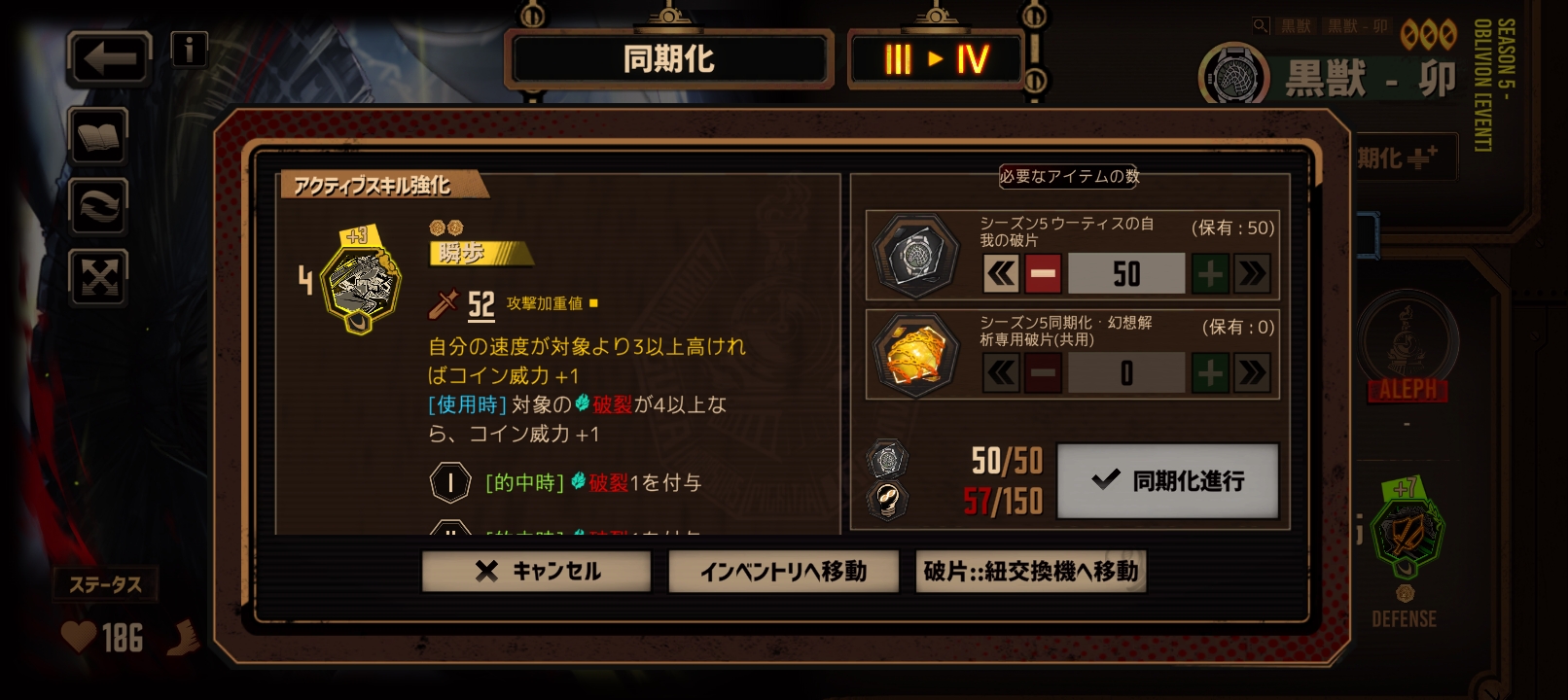Go to 破片::紐交換機へ移動

1031,572
